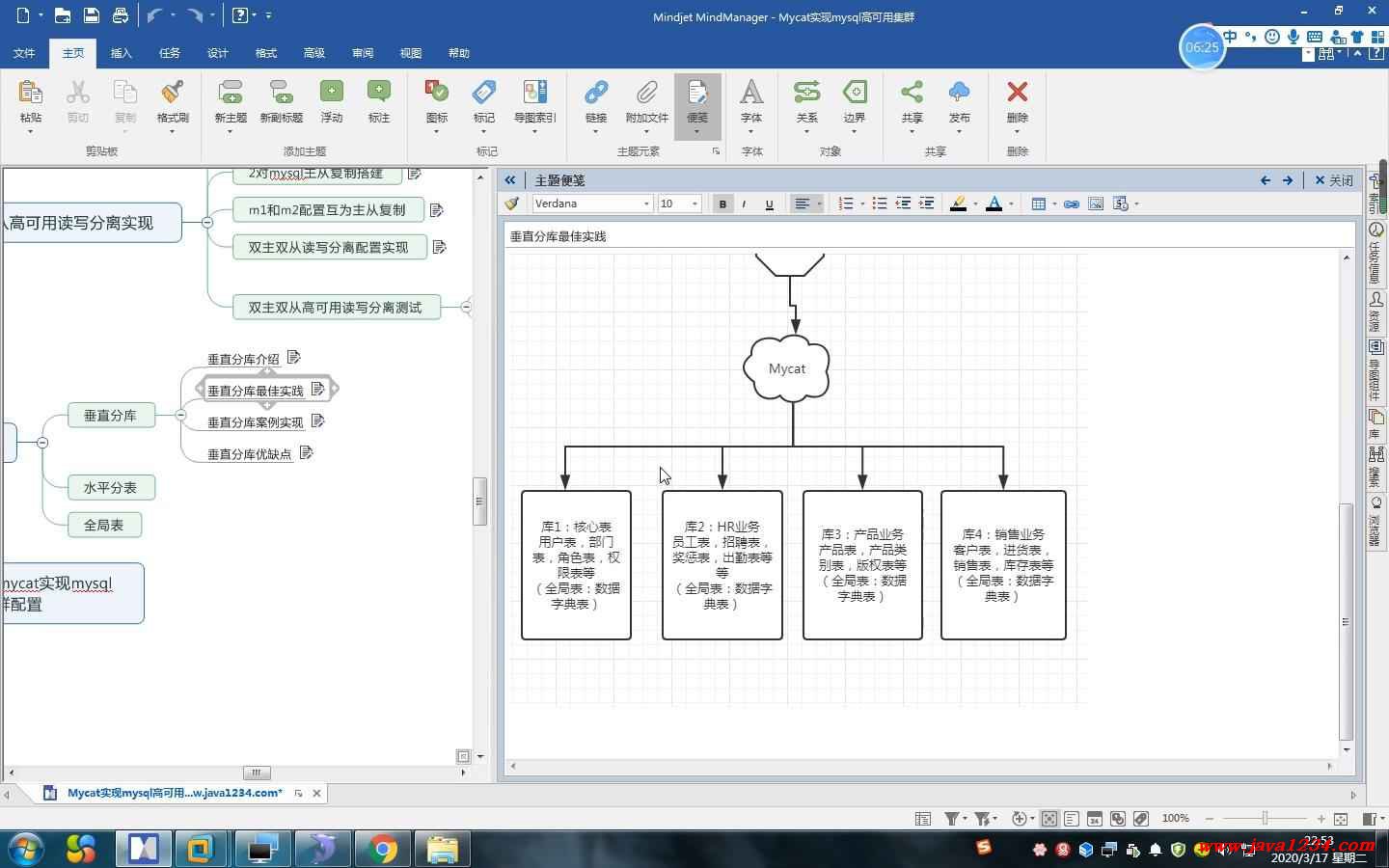
Task: Insert an image into the note
Action: coord(1096,203)
